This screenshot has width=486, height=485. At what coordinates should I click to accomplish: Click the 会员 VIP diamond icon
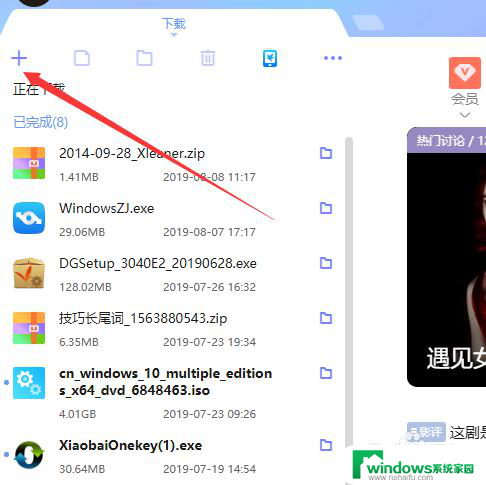pos(465,73)
